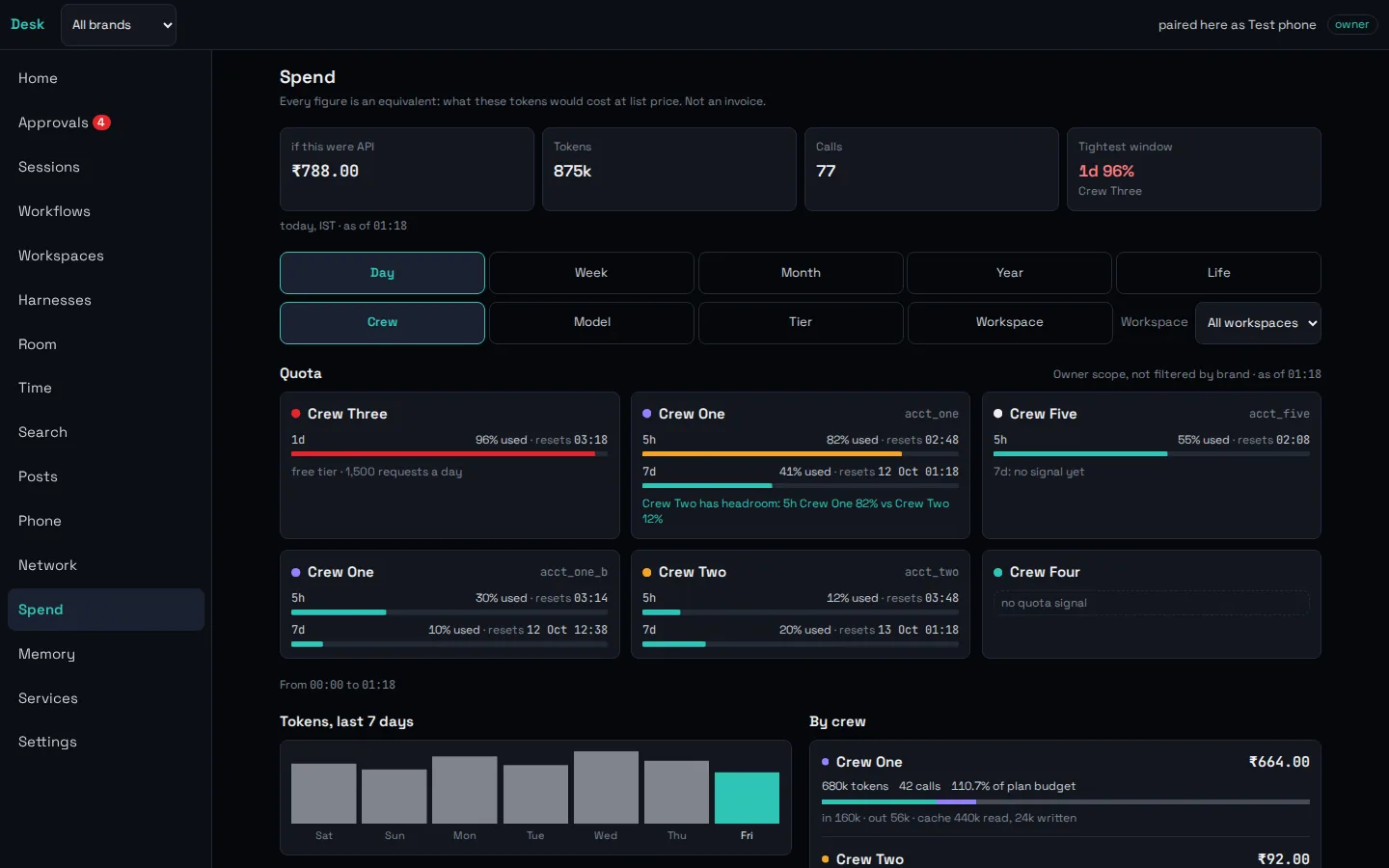Open Workflows page
1389x868 pixels.
tap(106, 211)
